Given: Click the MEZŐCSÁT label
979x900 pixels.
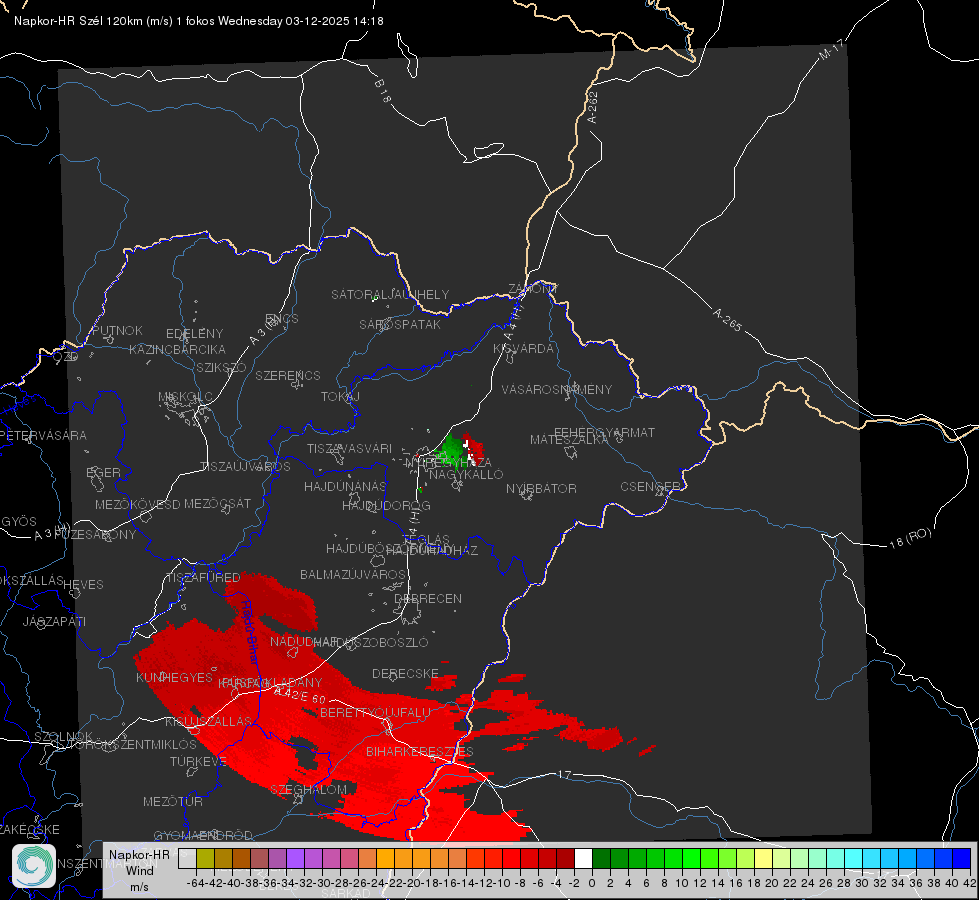Looking at the screenshot, I should click(x=217, y=503).
